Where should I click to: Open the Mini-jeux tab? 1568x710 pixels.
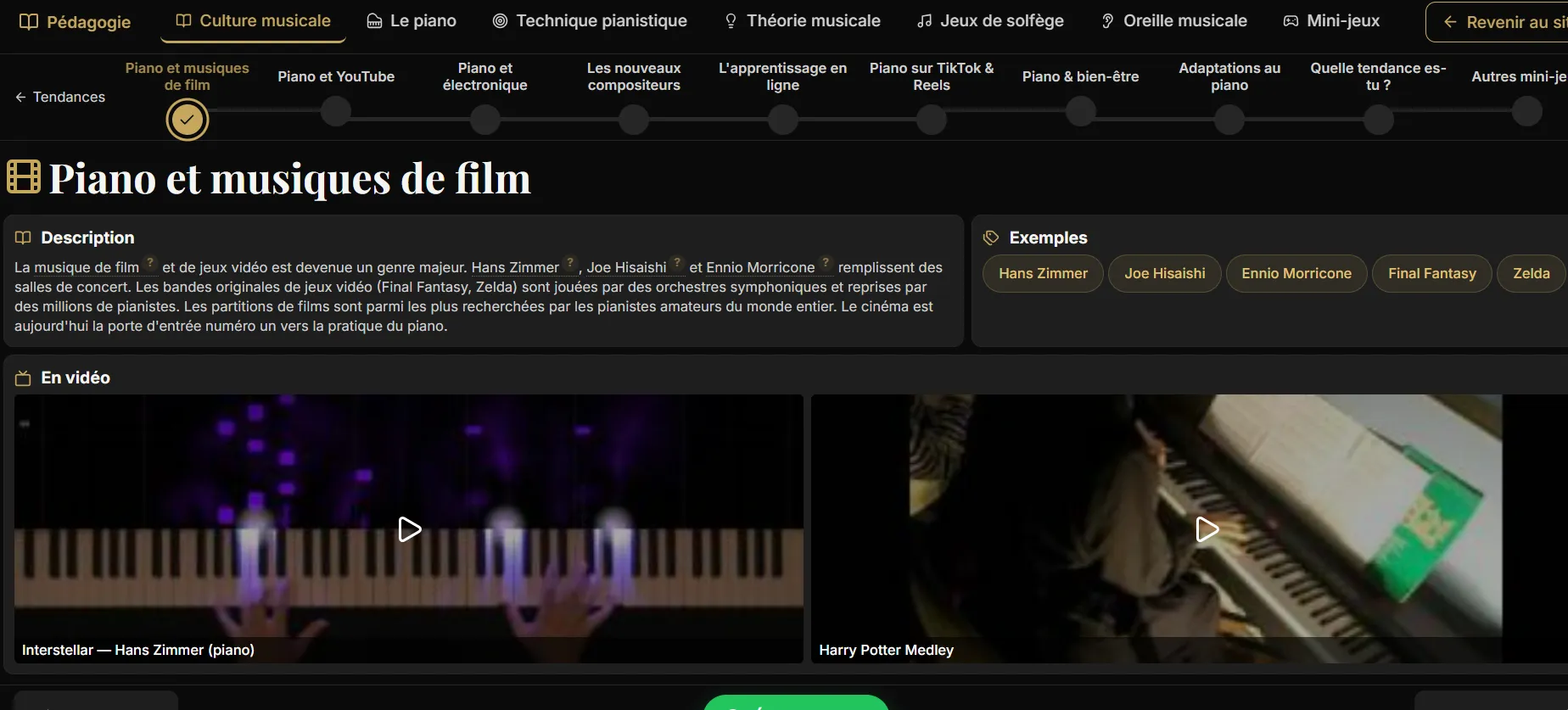click(x=1331, y=20)
